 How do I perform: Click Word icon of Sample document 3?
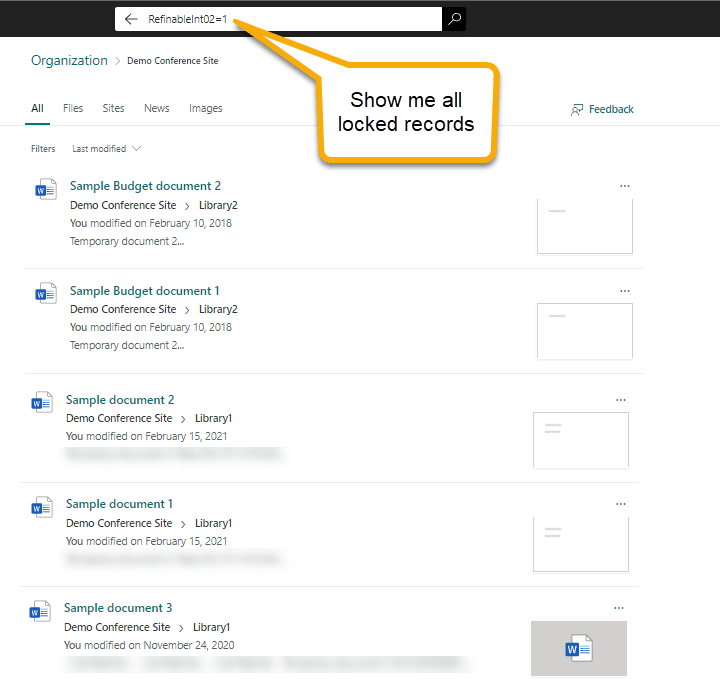coord(40,611)
